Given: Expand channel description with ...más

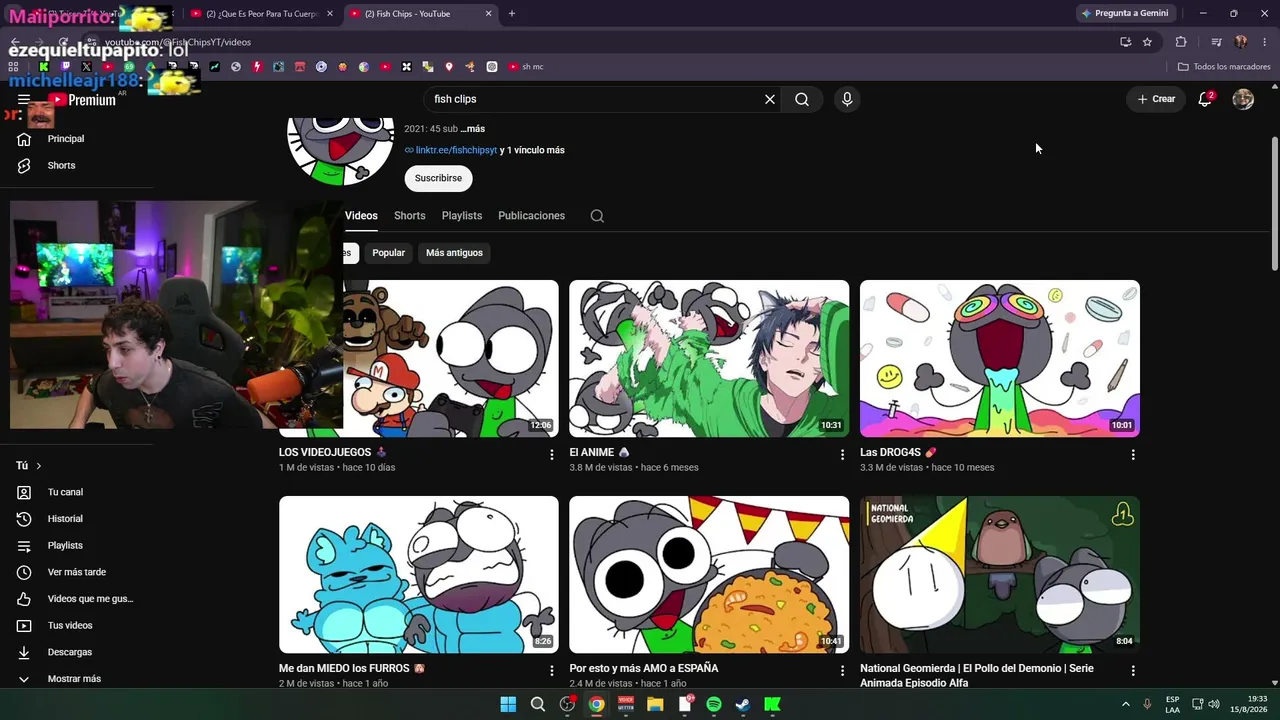Looking at the screenshot, I should [472, 129].
